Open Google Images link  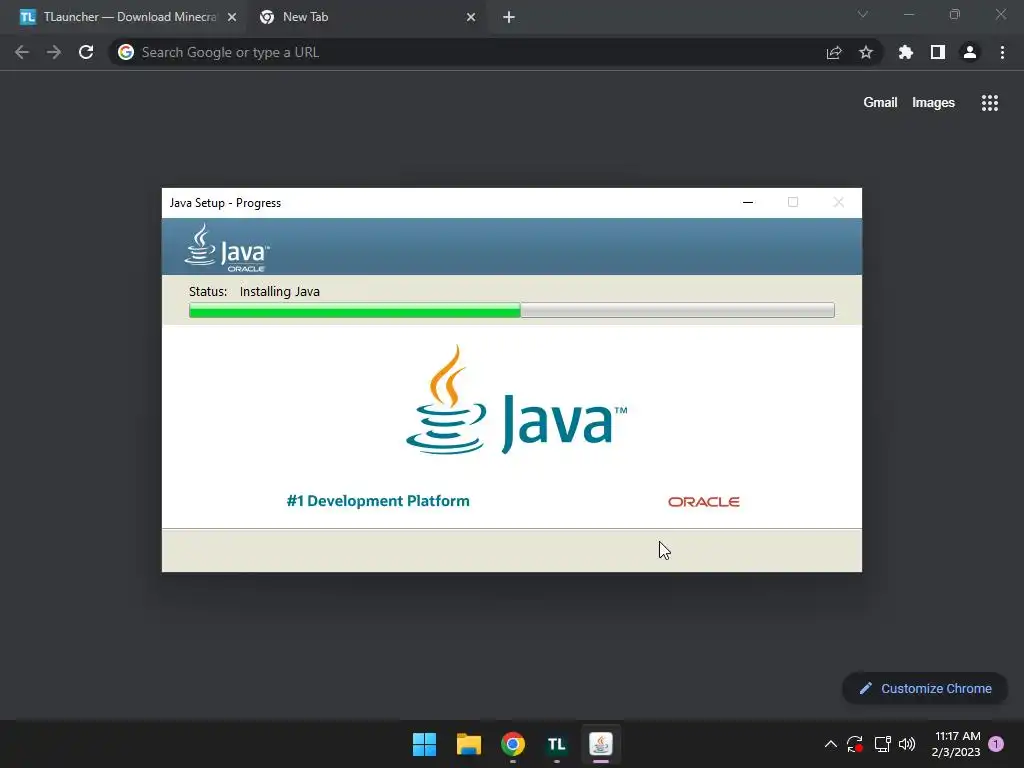933,103
